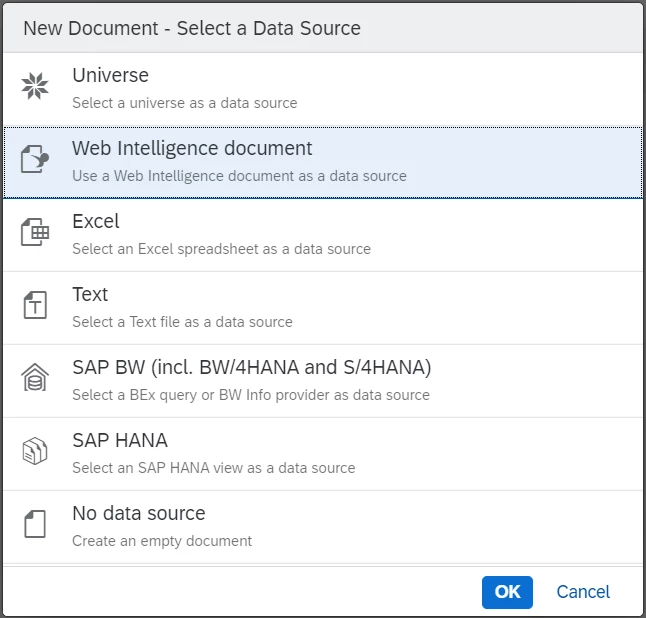Click the Web Intelligence document icon
646x618 pixels.
coord(35,159)
